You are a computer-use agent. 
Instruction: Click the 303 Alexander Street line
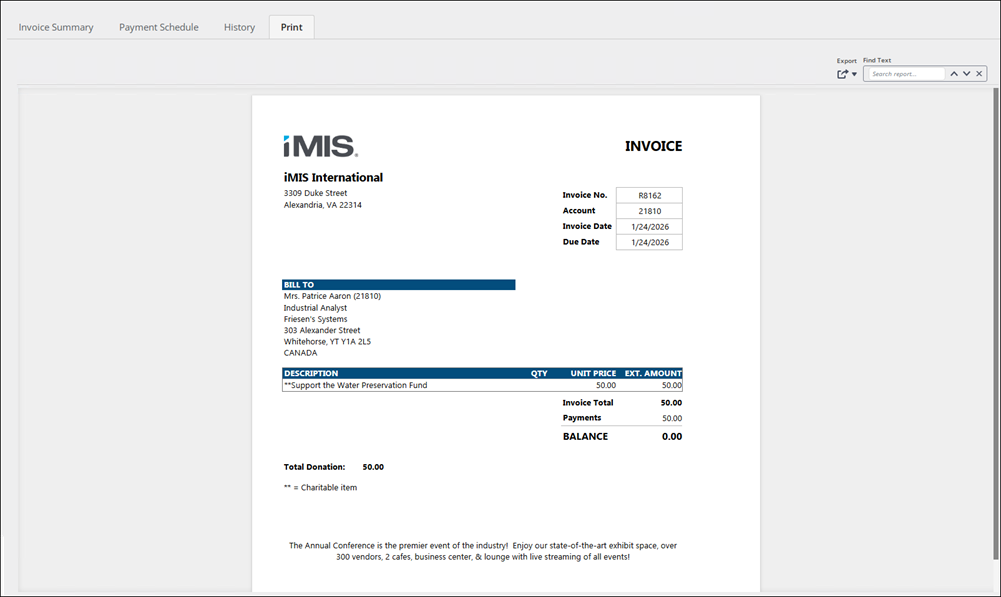click(x=322, y=330)
